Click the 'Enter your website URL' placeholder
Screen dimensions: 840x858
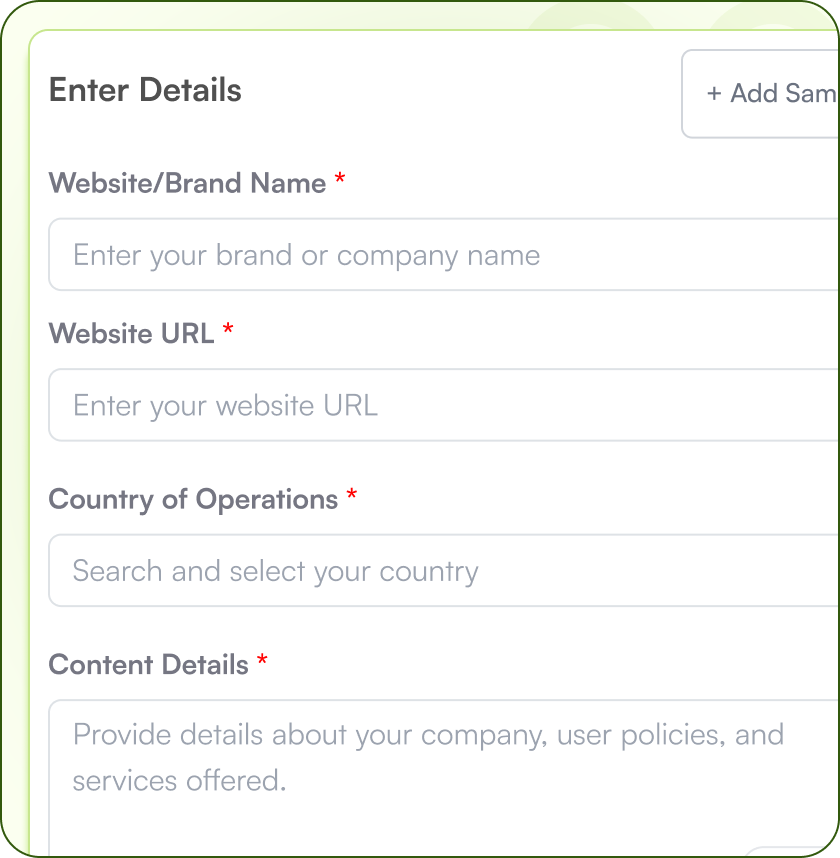point(224,405)
